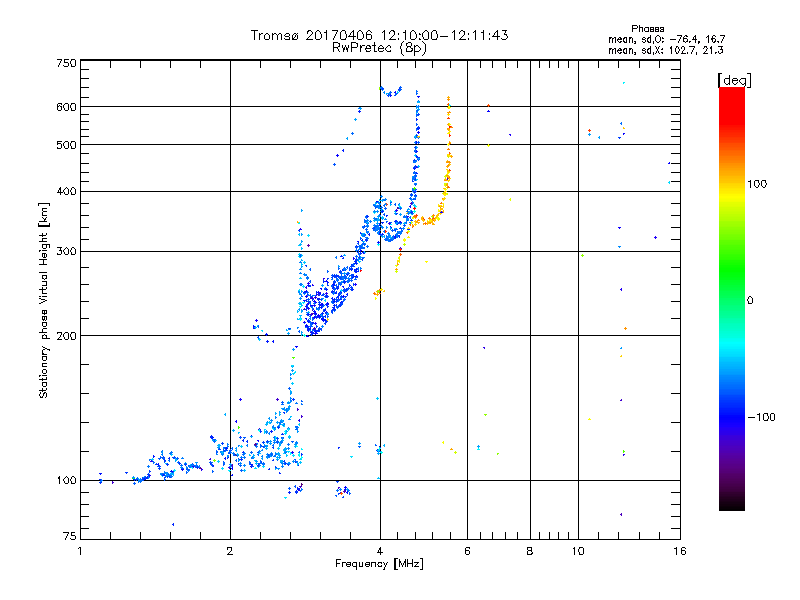Click the y-axis tick label "750"
The height and width of the screenshot is (600, 800).
[x=66, y=63]
